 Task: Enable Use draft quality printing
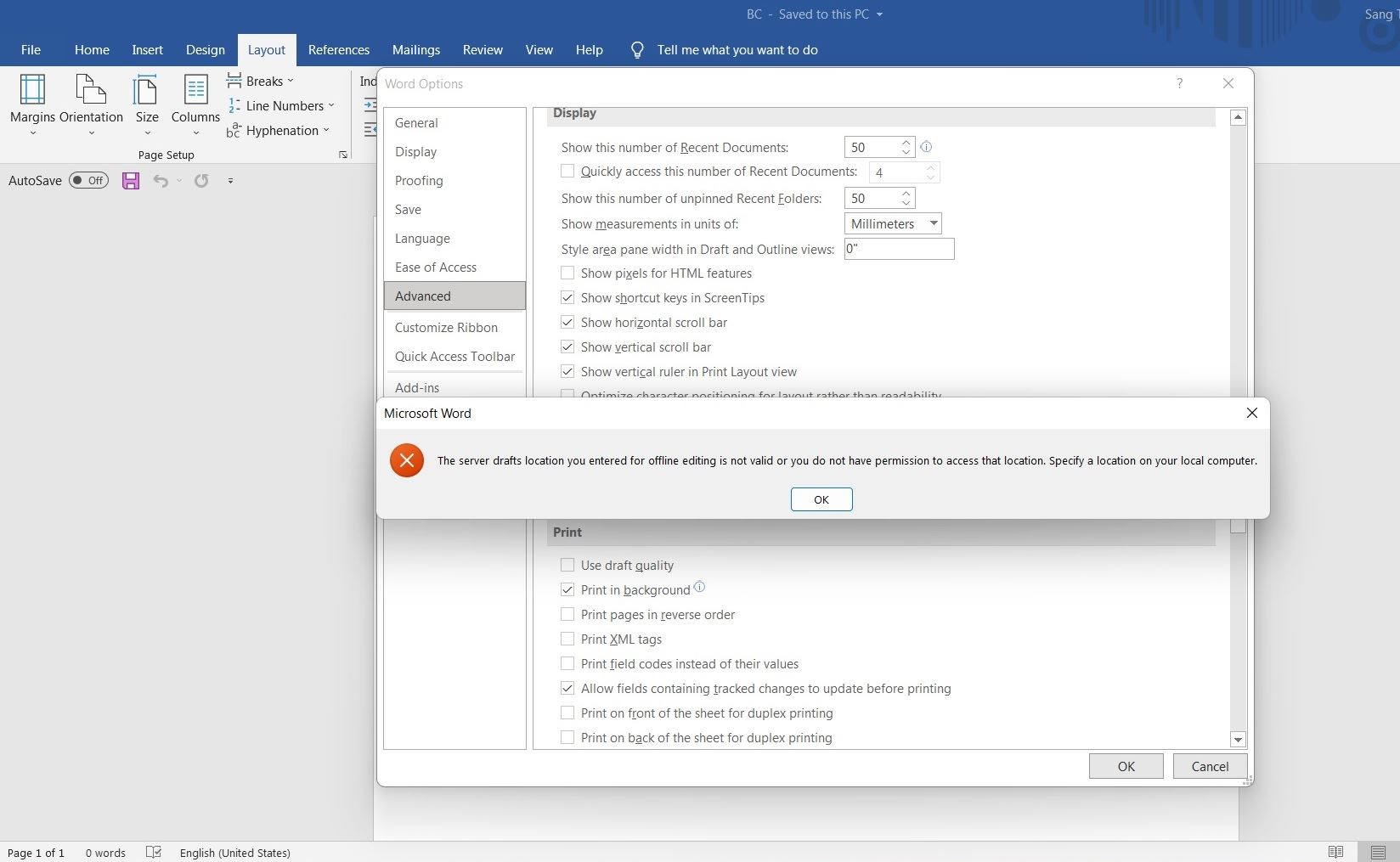coord(567,564)
